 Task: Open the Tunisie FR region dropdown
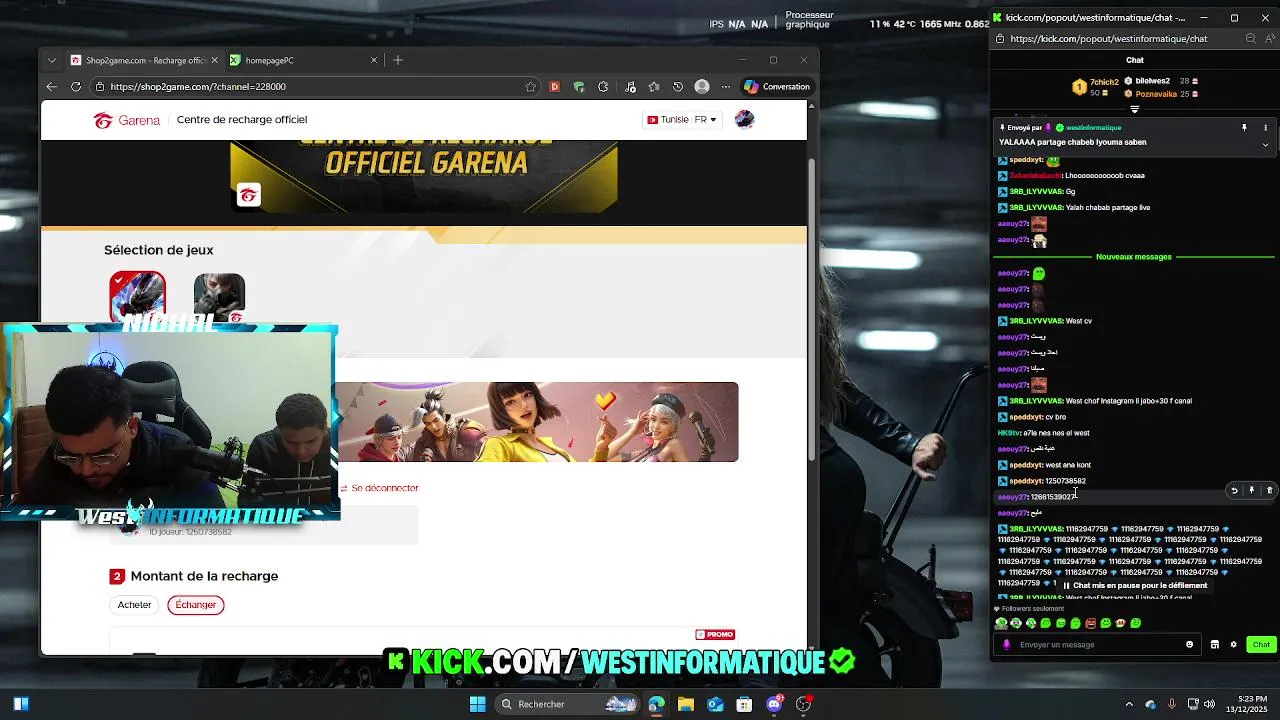(x=681, y=119)
